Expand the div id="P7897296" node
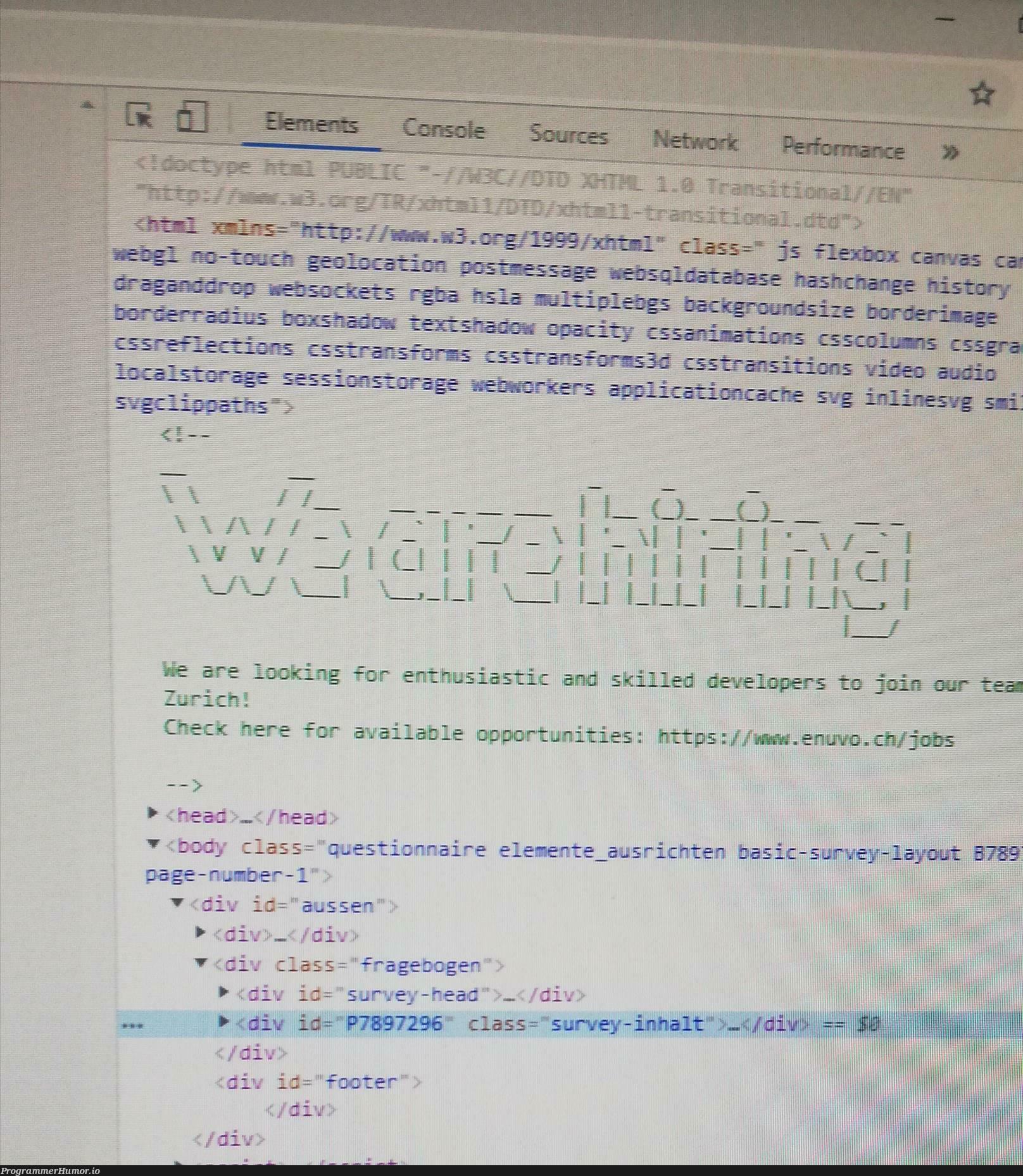This screenshot has height=1176, width=1023. (223, 1021)
